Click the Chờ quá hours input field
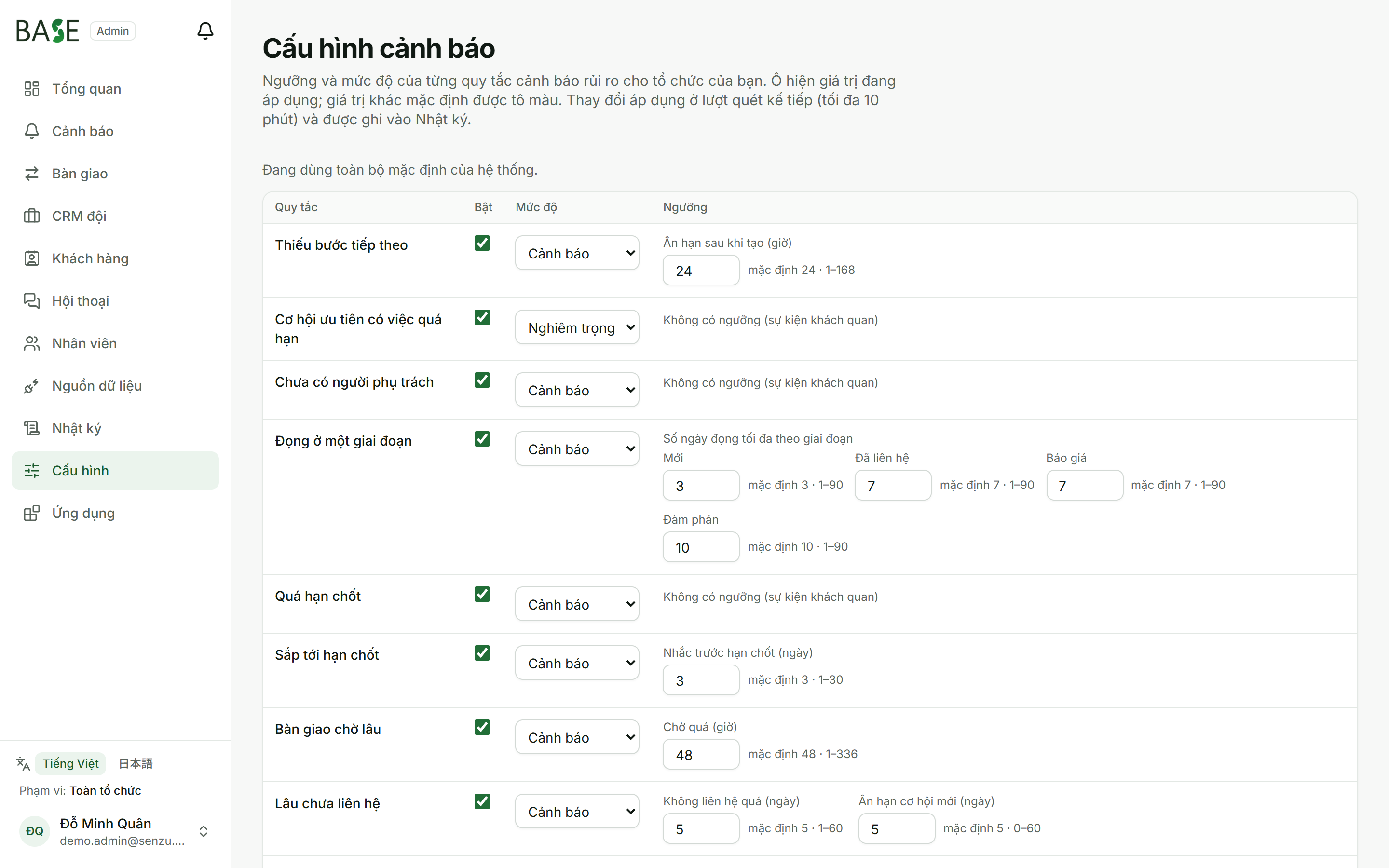 click(x=701, y=754)
